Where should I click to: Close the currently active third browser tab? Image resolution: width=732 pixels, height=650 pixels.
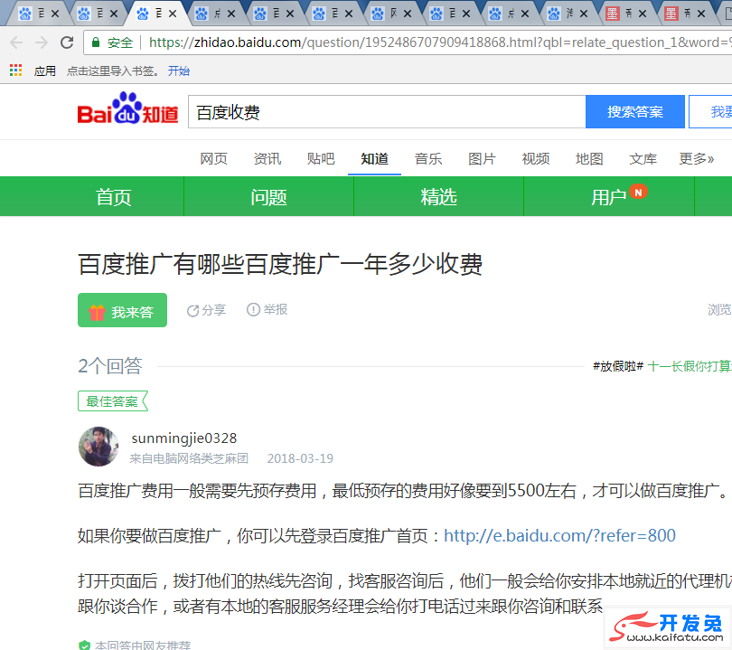click(x=172, y=14)
